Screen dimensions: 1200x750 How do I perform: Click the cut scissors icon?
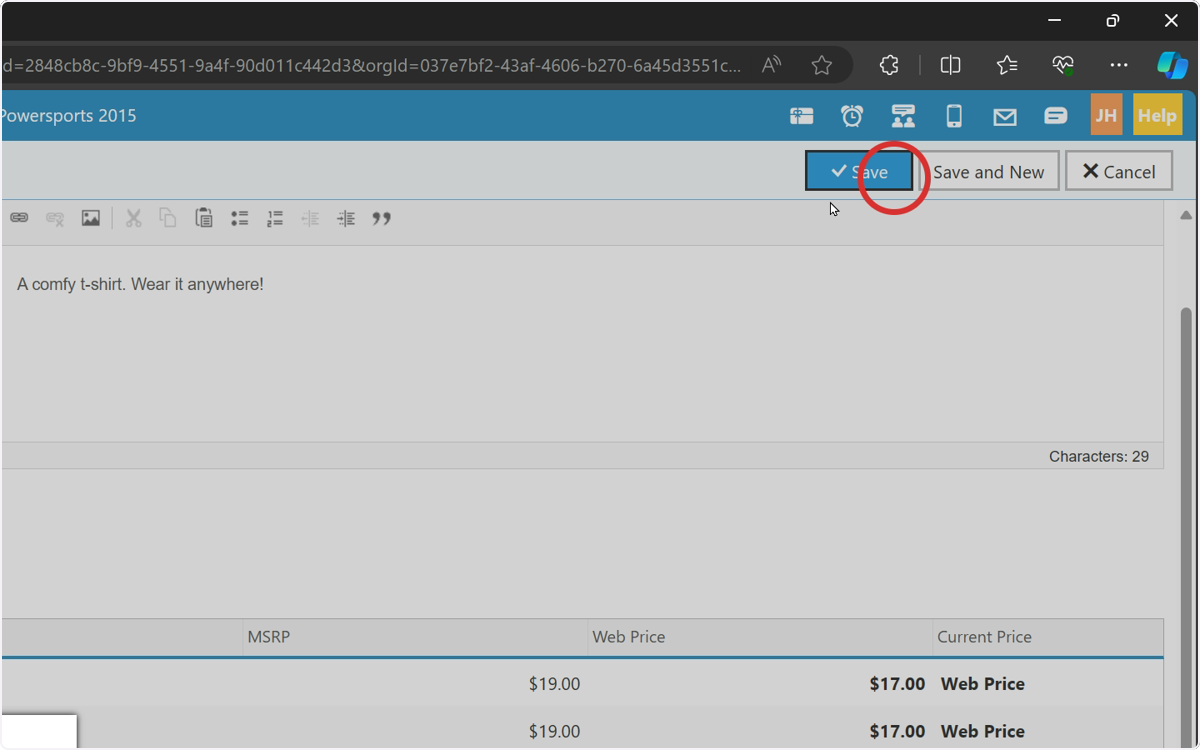pyautogui.click(x=133, y=218)
